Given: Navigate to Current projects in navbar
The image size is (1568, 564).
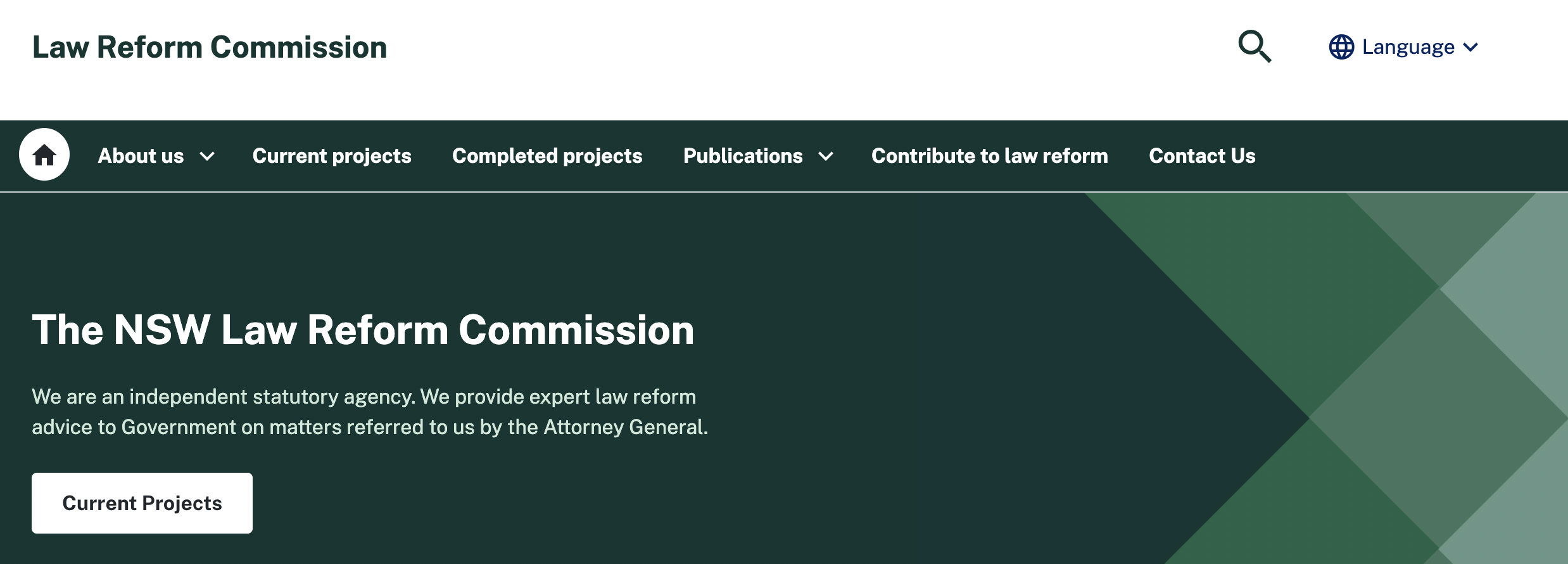Looking at the screenshot, I should 332,156.
